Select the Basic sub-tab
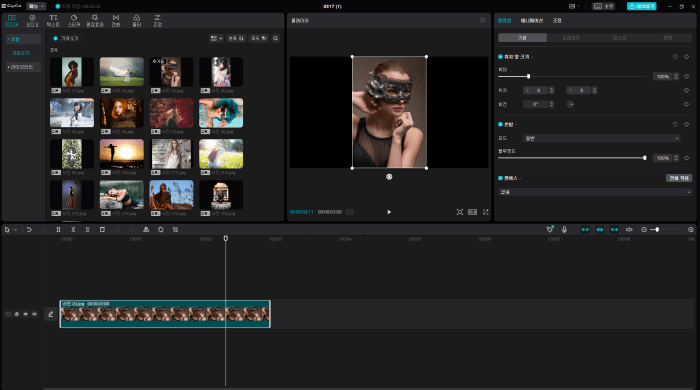This screenshot has height=390, width=700. tap(522, 38)
